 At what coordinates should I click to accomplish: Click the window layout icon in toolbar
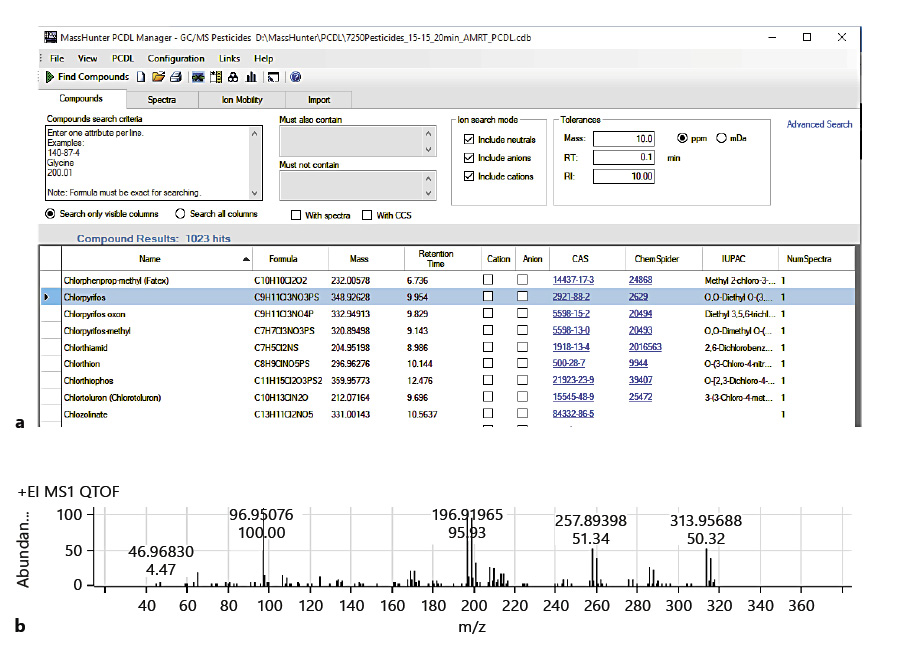coord(273,77)
